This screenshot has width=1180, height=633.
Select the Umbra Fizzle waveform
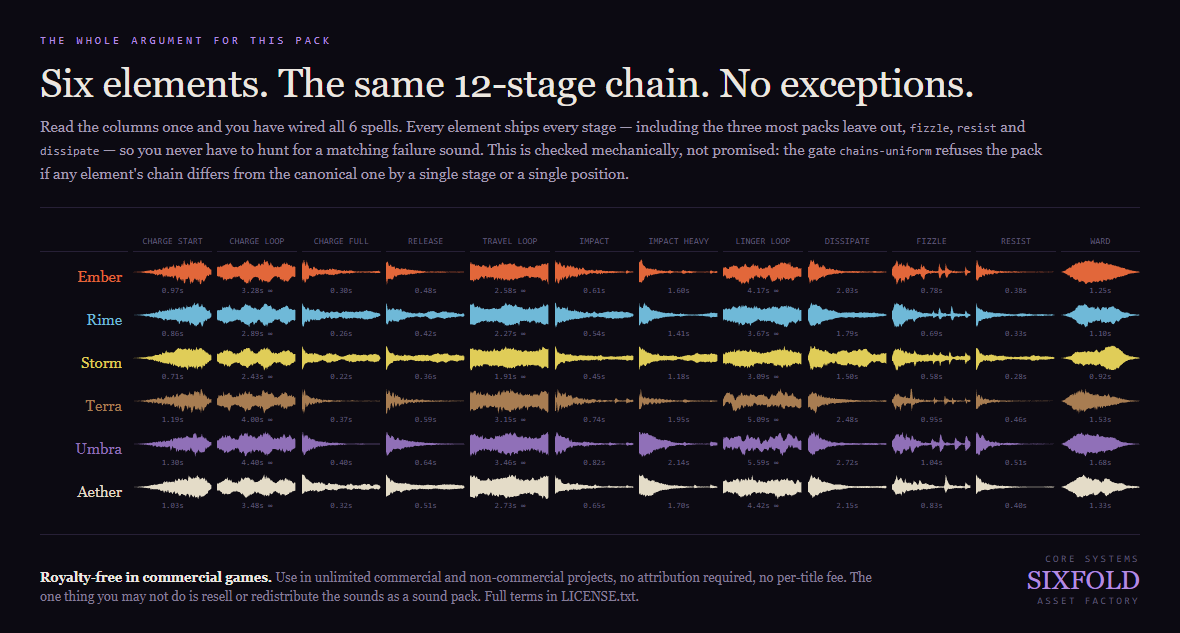932,443
